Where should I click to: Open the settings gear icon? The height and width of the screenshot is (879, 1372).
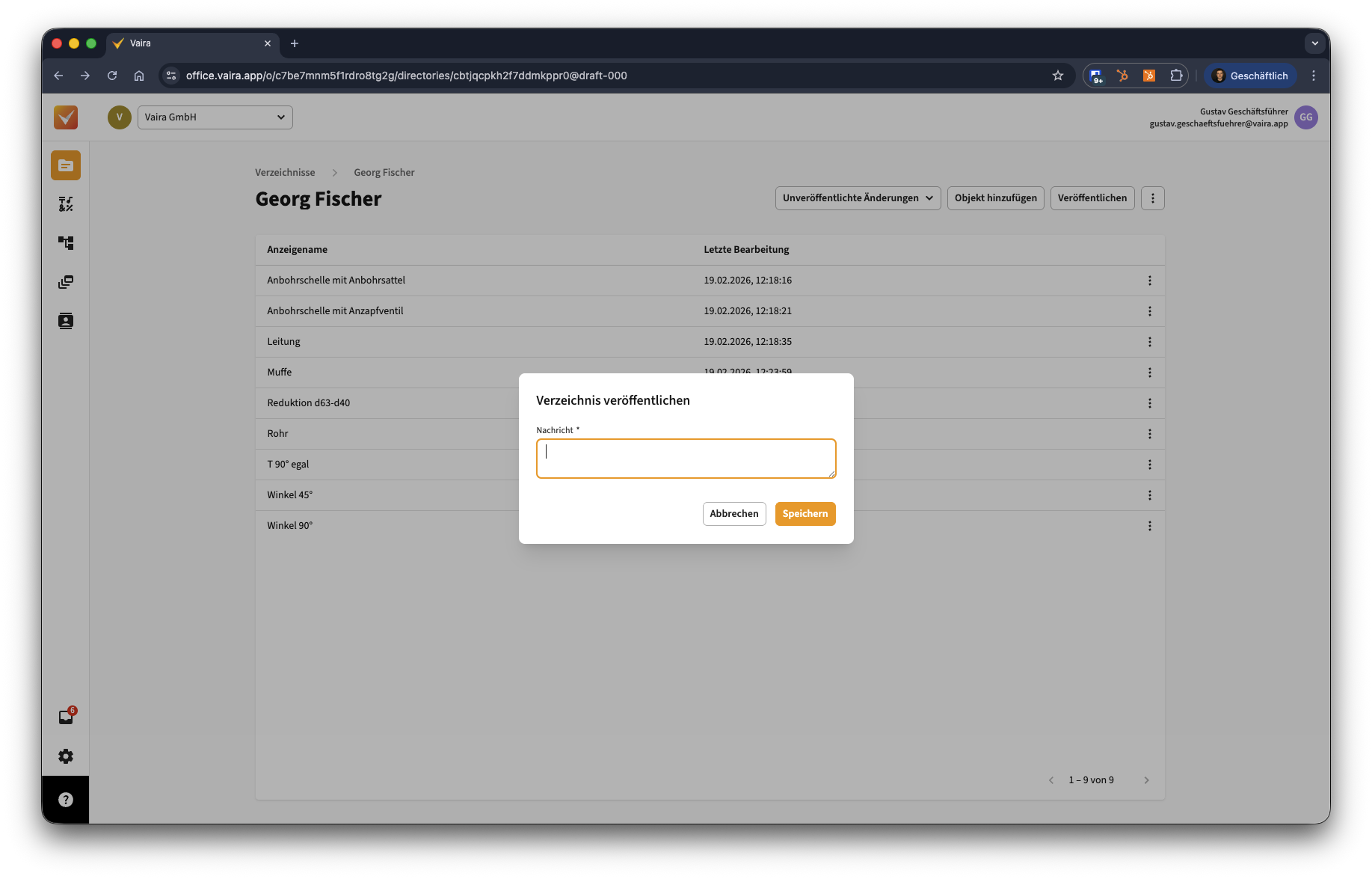pos(66,756)
